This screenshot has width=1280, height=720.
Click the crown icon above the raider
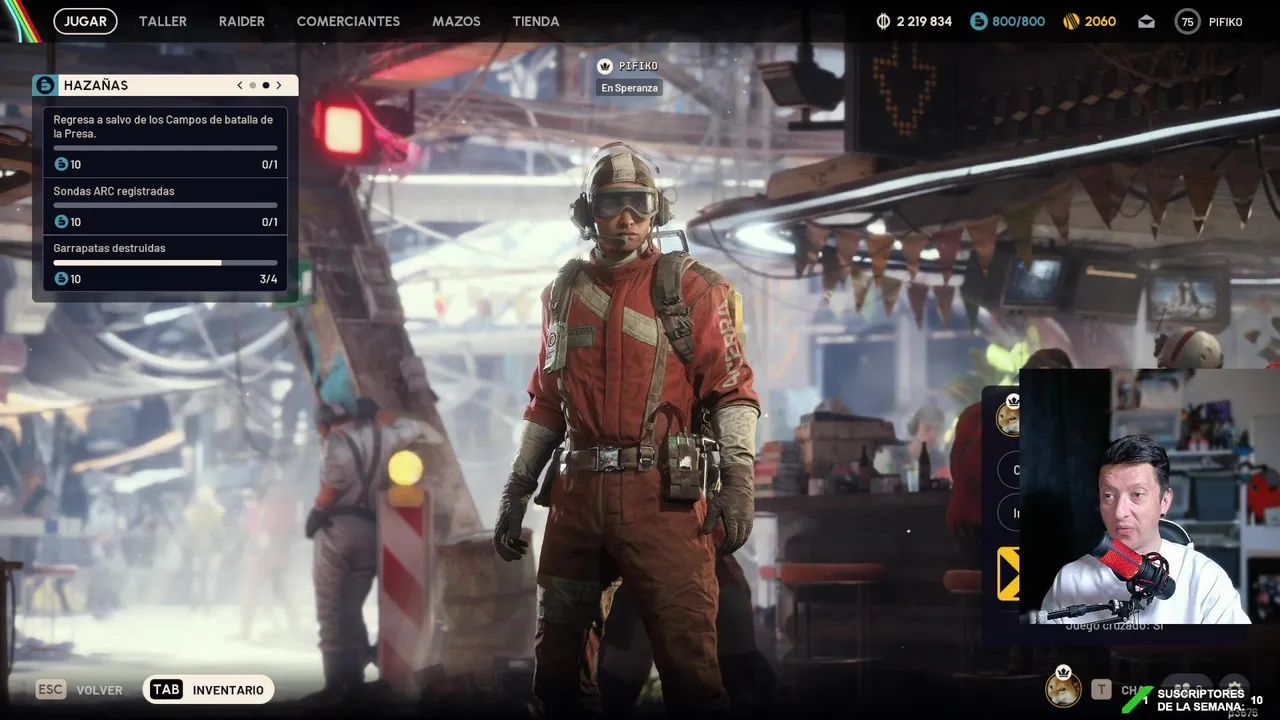(x=605, y=66)
